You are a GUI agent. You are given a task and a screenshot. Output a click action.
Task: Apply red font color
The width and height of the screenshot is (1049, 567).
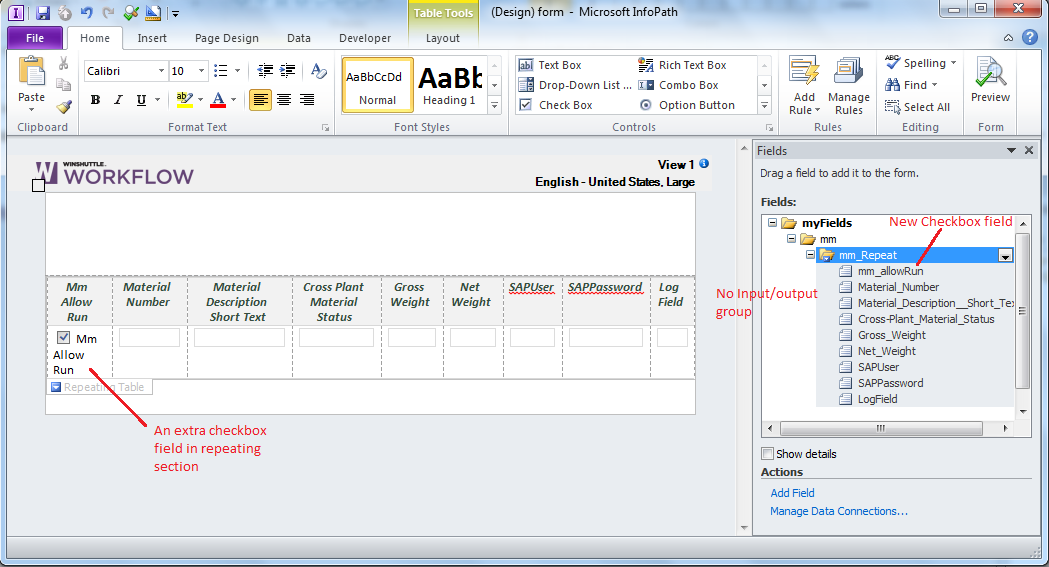(x=218, y=100)
